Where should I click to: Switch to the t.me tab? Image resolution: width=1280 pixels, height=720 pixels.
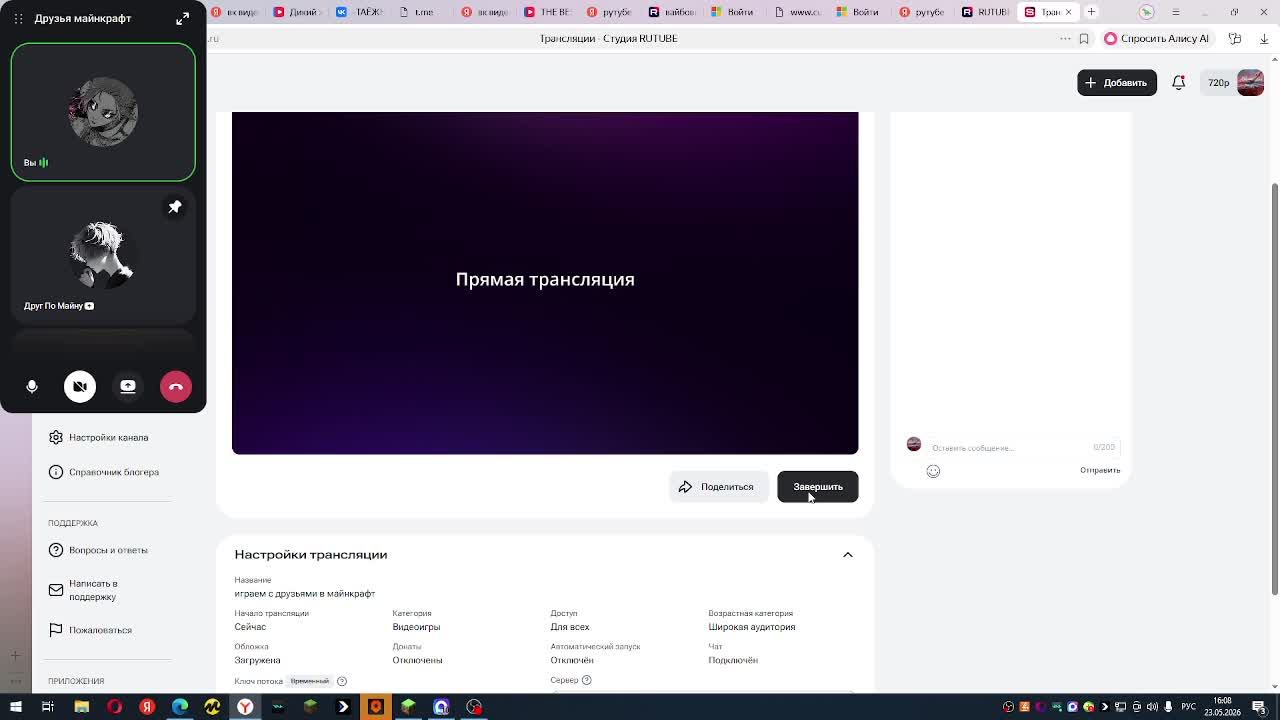coord(422,12)
